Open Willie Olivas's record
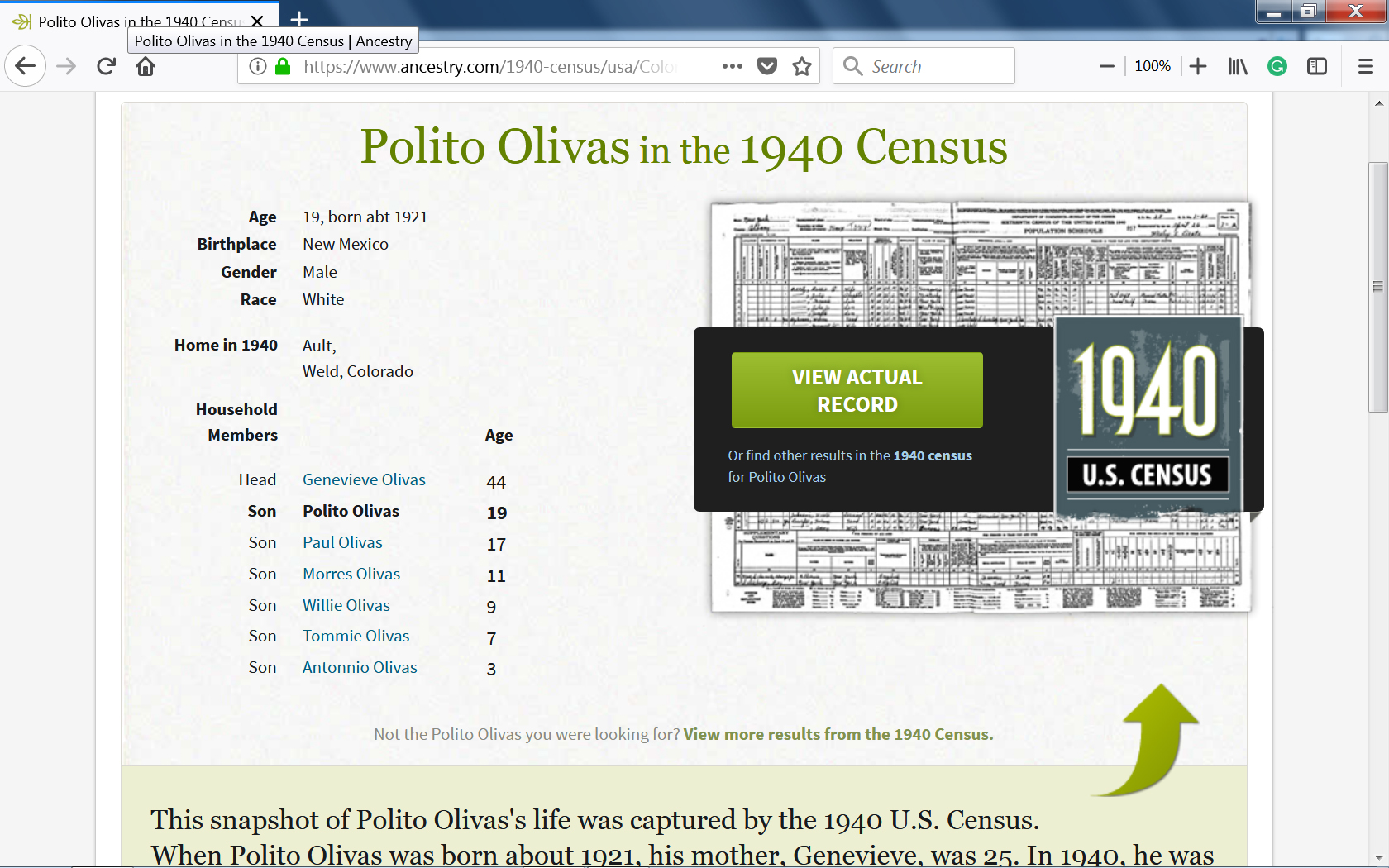The width and height of the screenshot is (1389, 868). point(346,605)
